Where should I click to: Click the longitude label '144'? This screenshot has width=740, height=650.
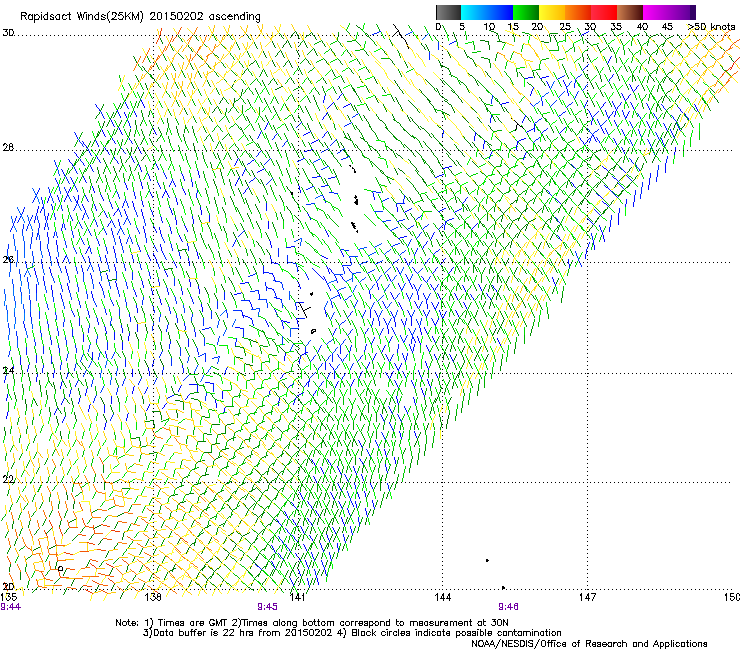[x=443, y=597]
